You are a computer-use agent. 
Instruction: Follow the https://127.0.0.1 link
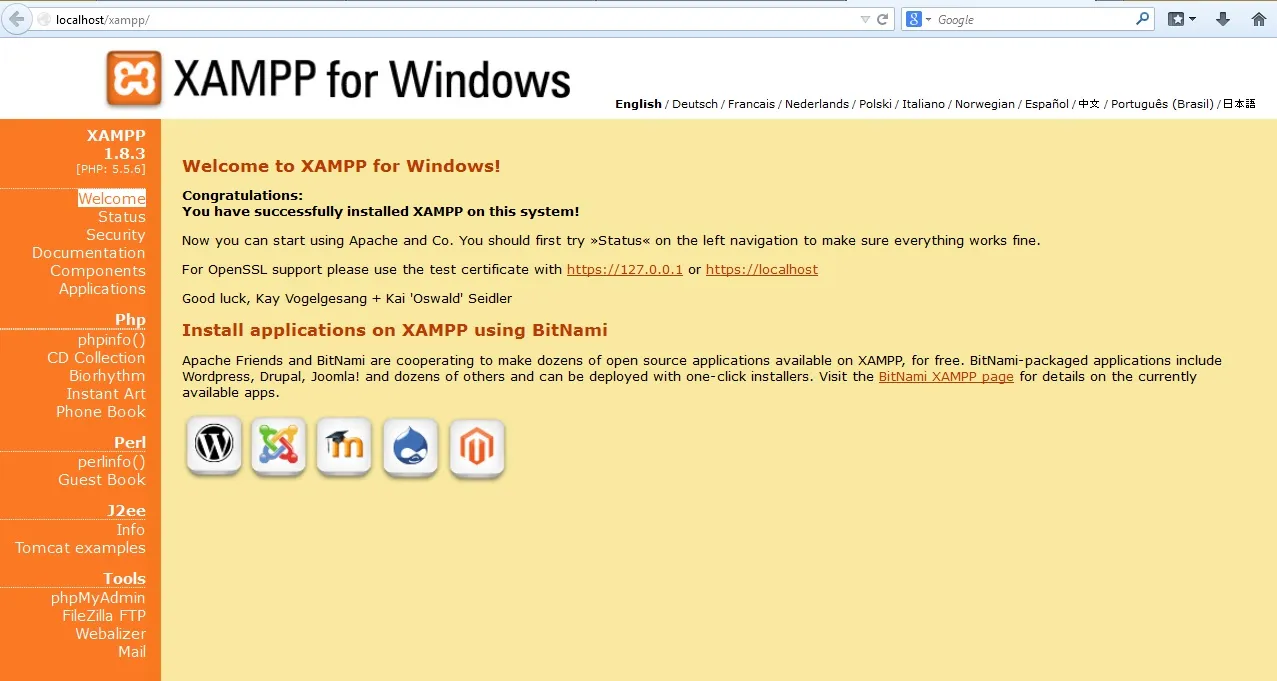pyautogui.click(x=625, y=270)
